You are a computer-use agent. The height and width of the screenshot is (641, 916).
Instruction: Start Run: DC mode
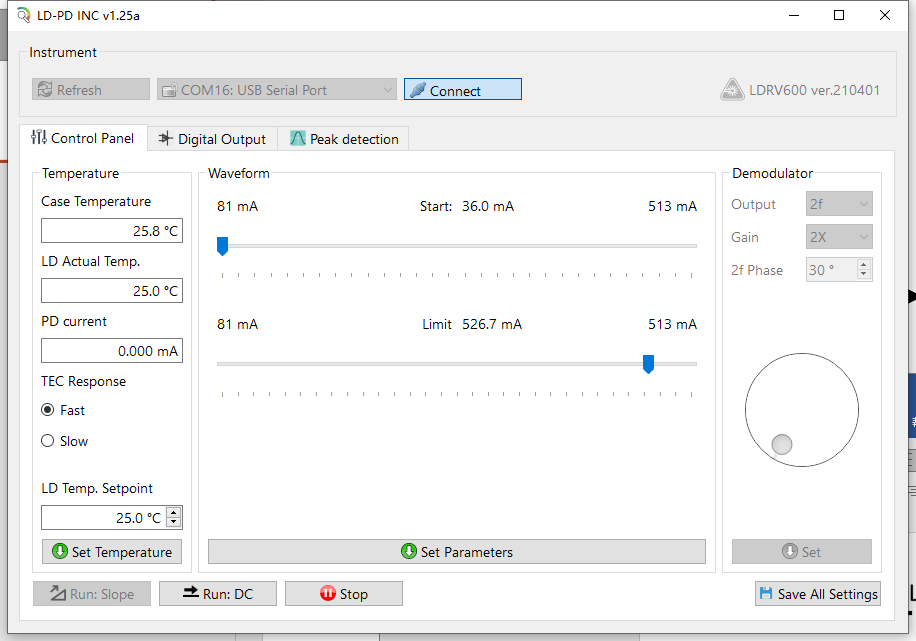pyautogui.click(x=218, y=594)
